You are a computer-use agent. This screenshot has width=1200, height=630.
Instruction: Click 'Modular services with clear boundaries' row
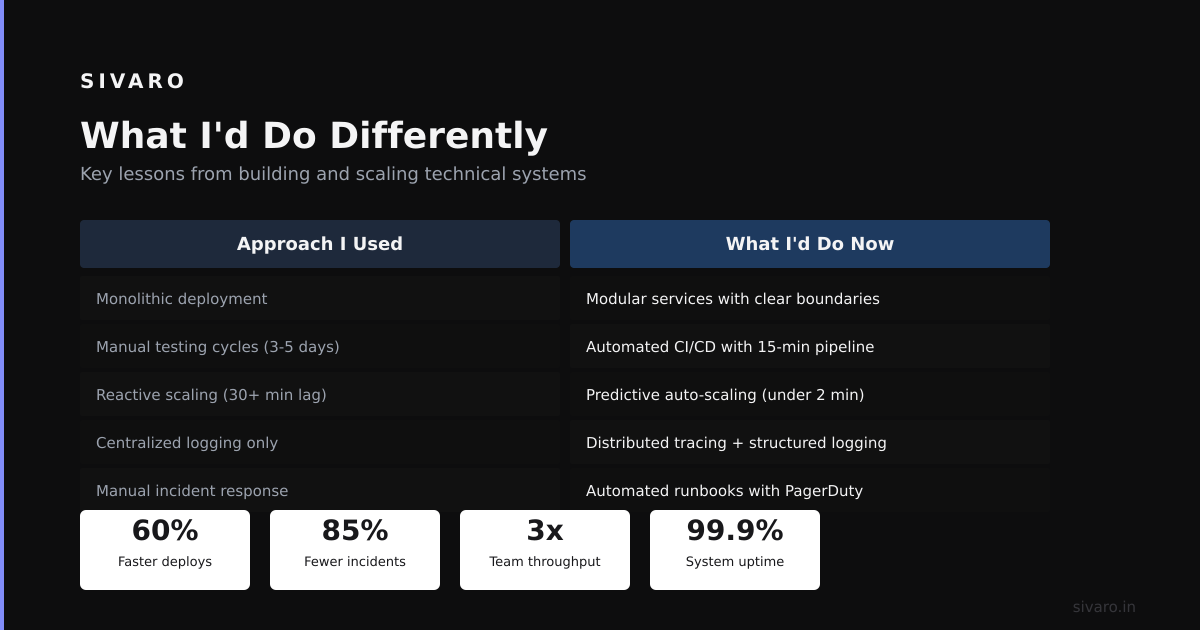(810, 299)
